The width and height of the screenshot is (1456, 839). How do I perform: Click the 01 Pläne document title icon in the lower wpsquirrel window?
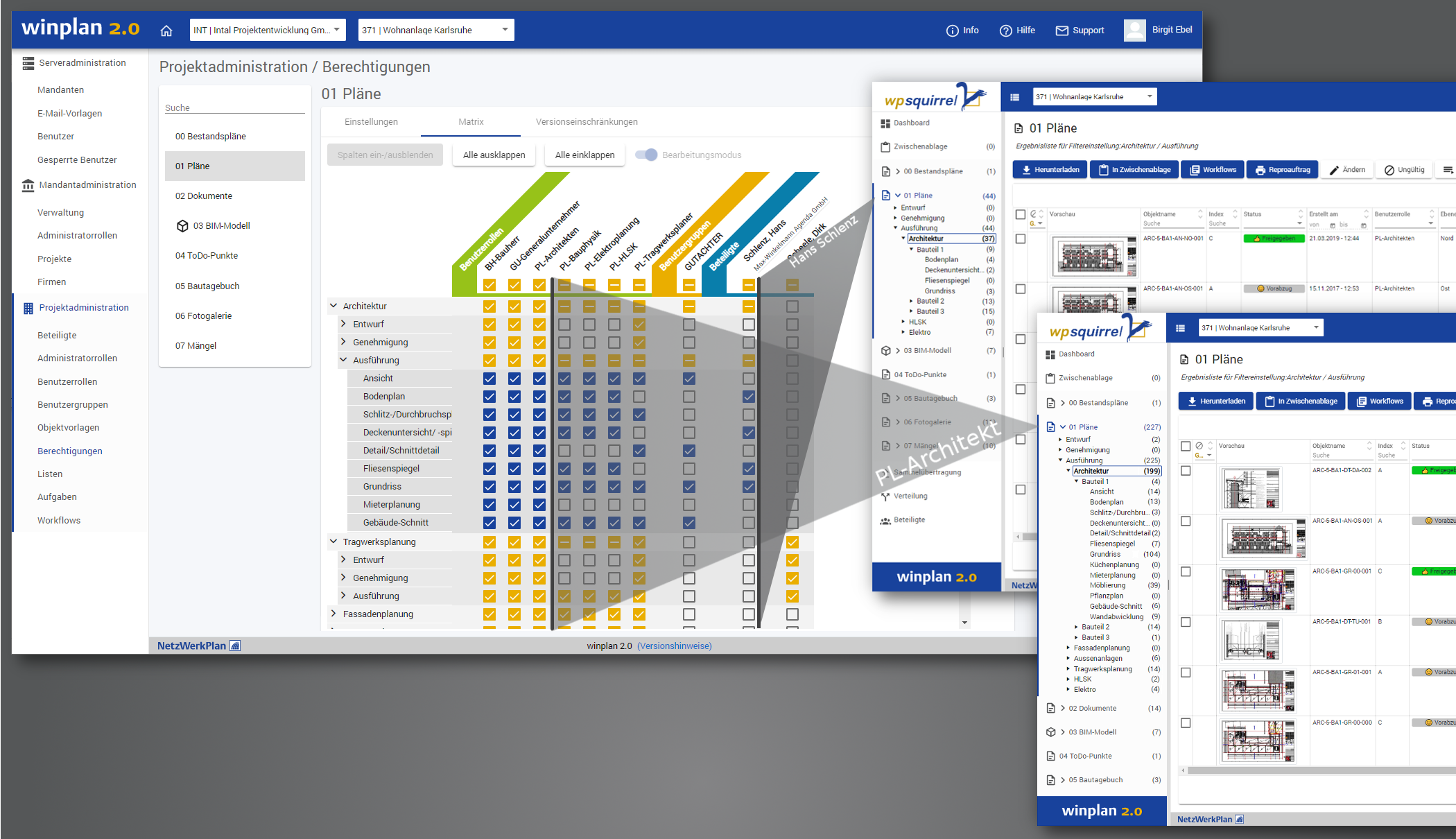(x=1184, y=360)
